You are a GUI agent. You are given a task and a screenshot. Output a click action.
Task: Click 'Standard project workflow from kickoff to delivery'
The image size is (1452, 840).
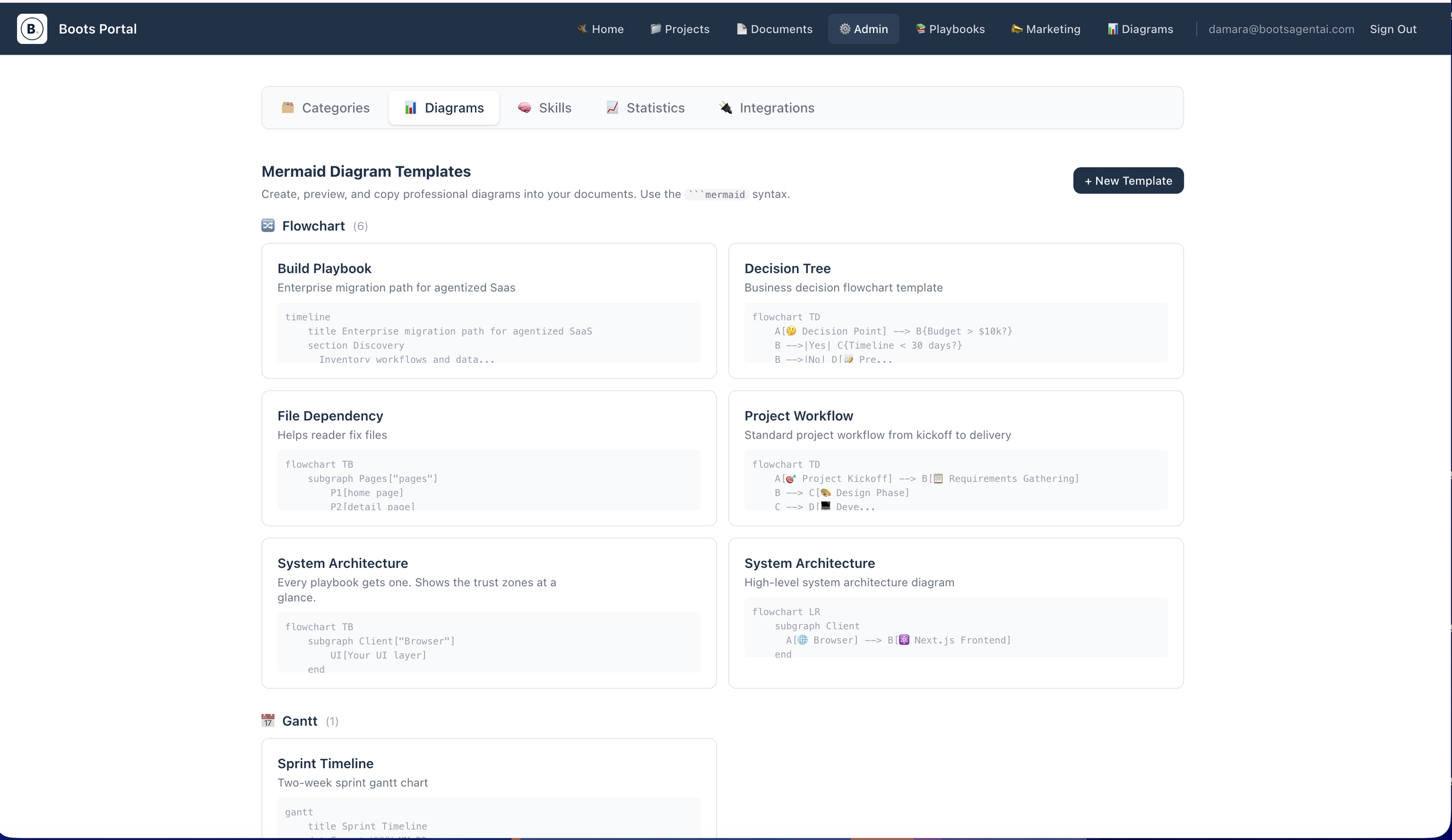point(878,435)
